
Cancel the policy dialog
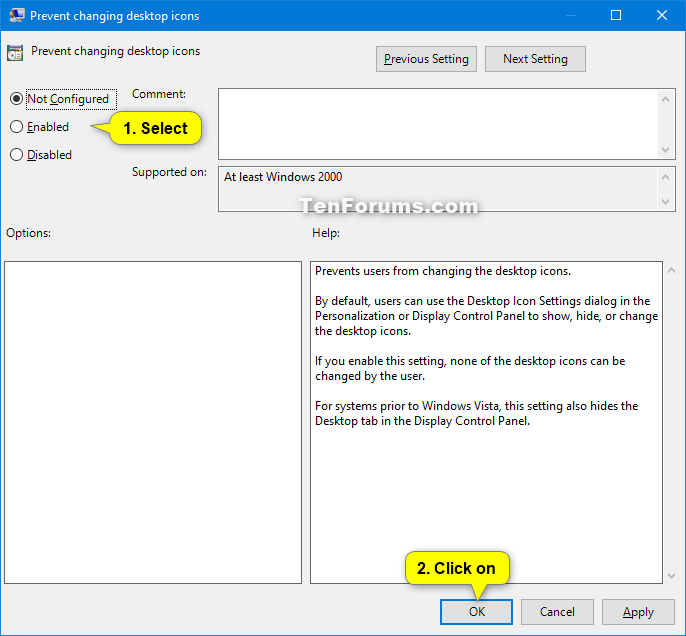(x=557, y=612)
